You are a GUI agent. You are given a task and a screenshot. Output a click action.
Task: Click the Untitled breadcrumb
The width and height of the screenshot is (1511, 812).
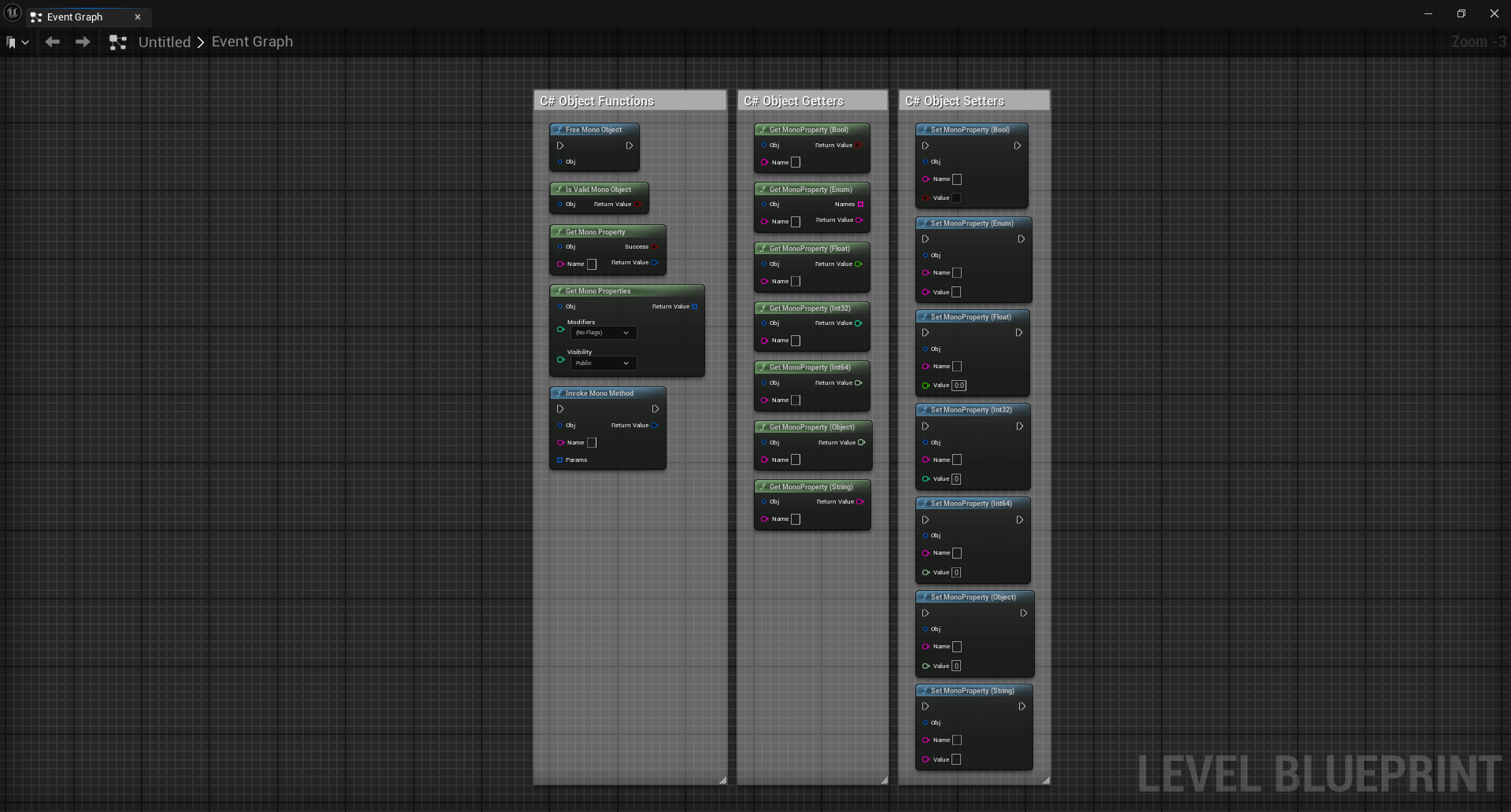click(164, 42)
